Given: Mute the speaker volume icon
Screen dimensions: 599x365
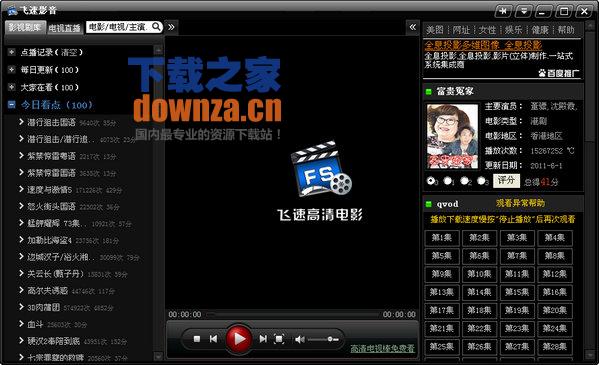Looking at the screenshot, I should point(300,339).
